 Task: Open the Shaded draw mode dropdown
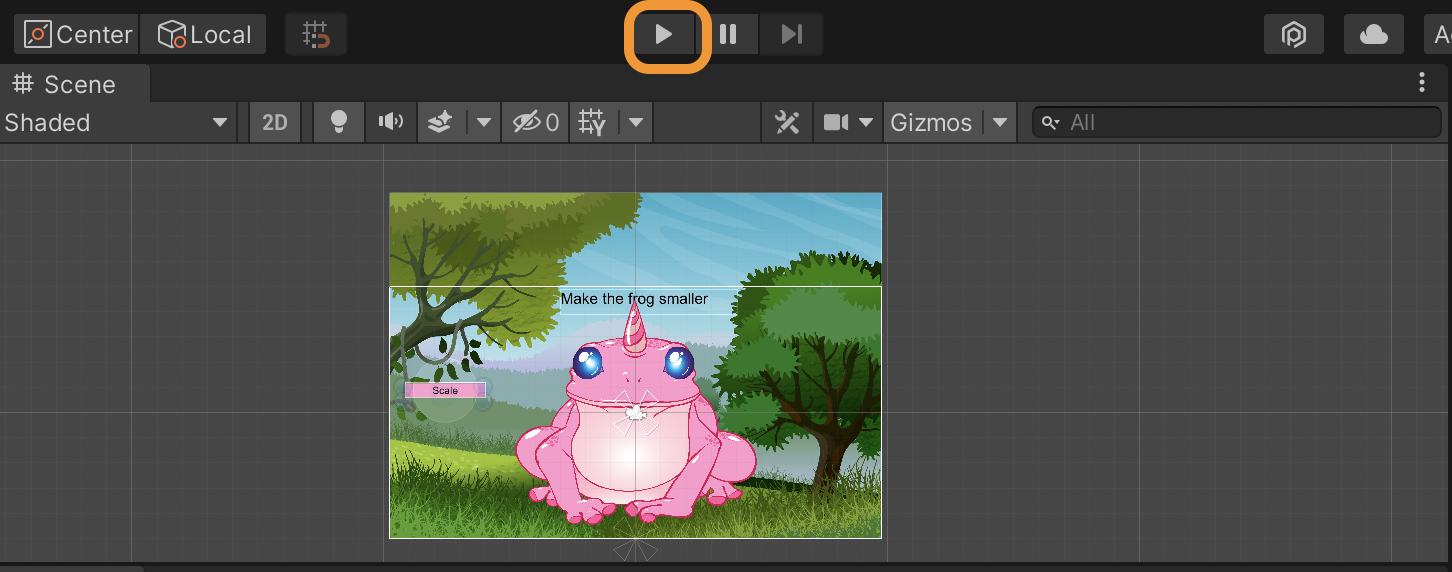pos(116,123)
